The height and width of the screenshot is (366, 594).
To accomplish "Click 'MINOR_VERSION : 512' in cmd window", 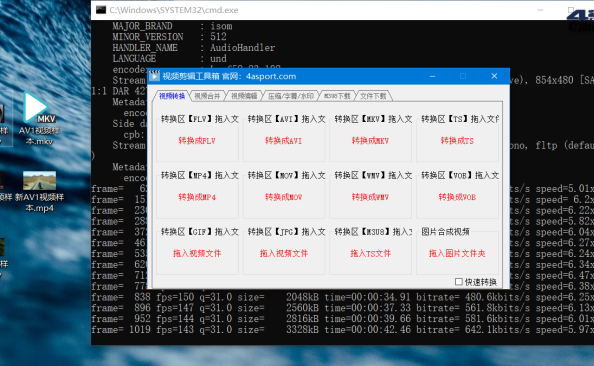I will click(169, 37).
